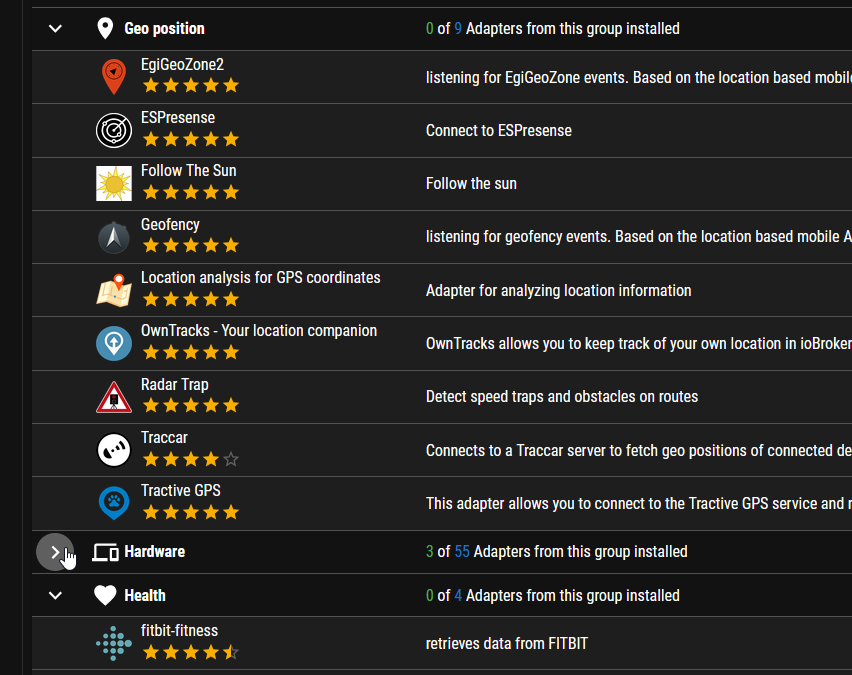
Task: Click the Tractive GPS paw icon
Action: [114, 503]
